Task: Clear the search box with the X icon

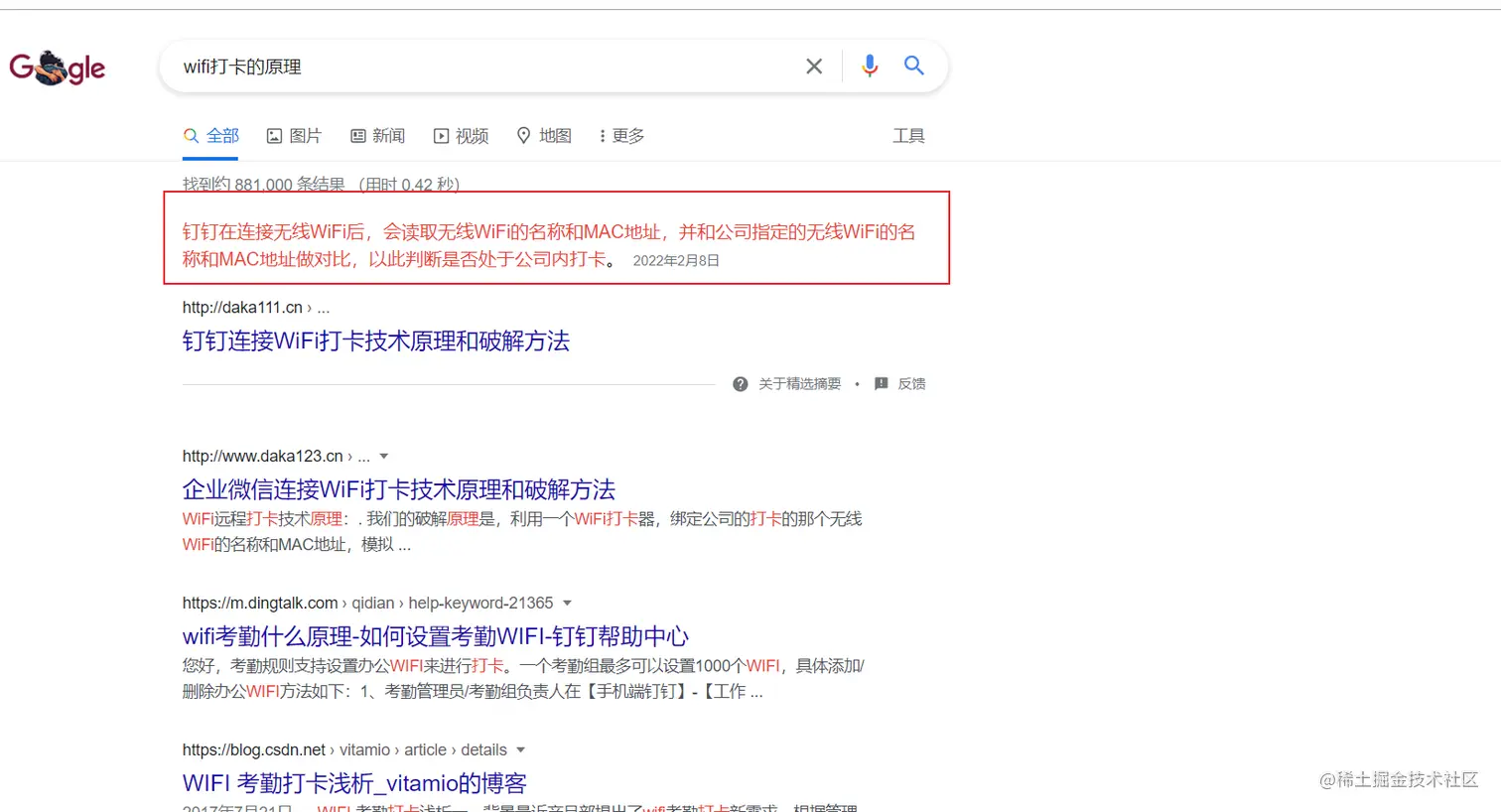Action: tap(814, 67)
